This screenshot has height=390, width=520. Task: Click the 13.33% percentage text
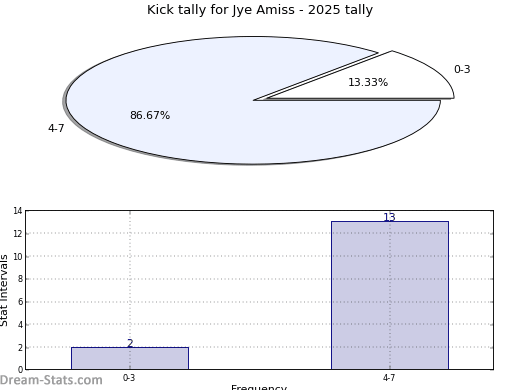tap(368, 82)
